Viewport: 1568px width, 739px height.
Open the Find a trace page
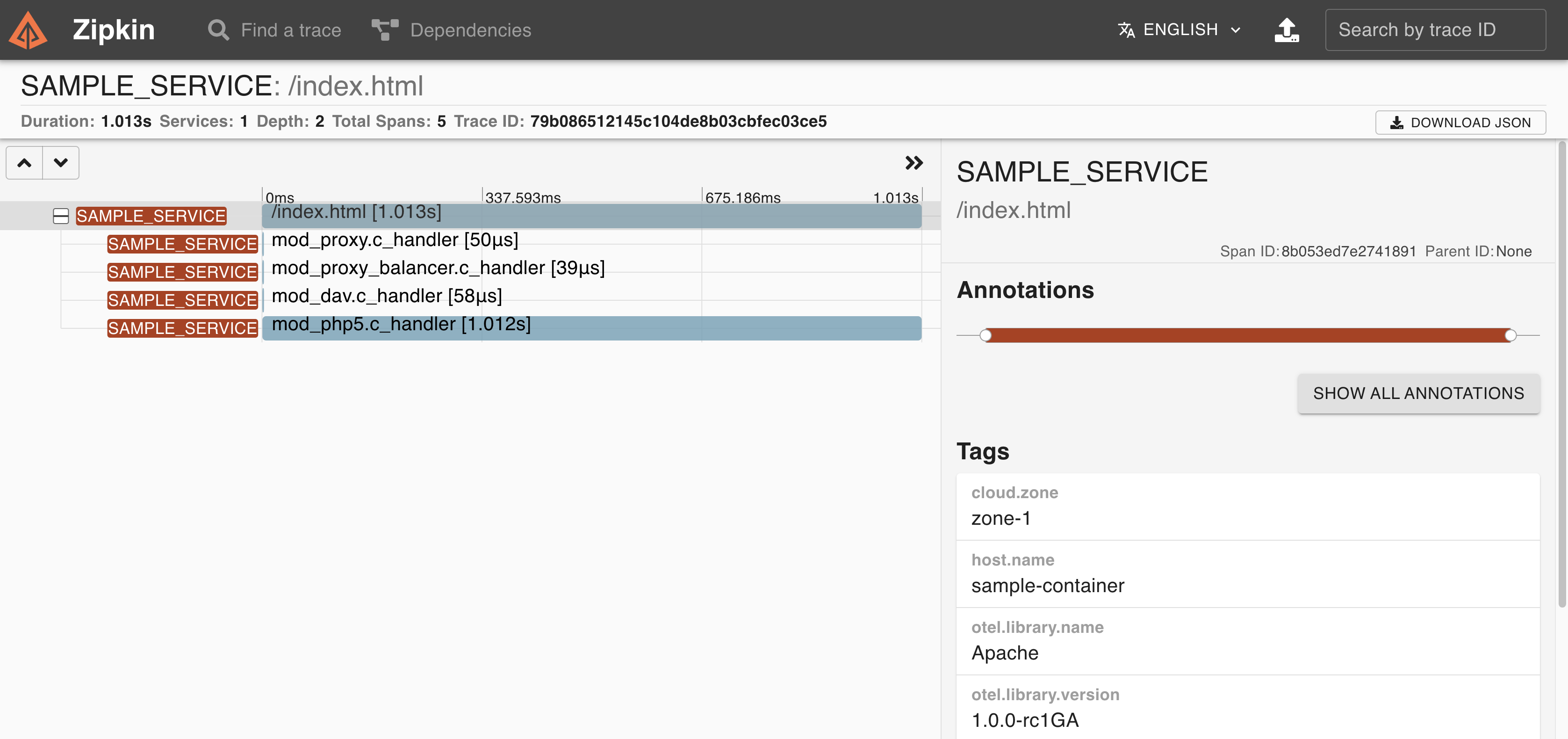(290, 30)
